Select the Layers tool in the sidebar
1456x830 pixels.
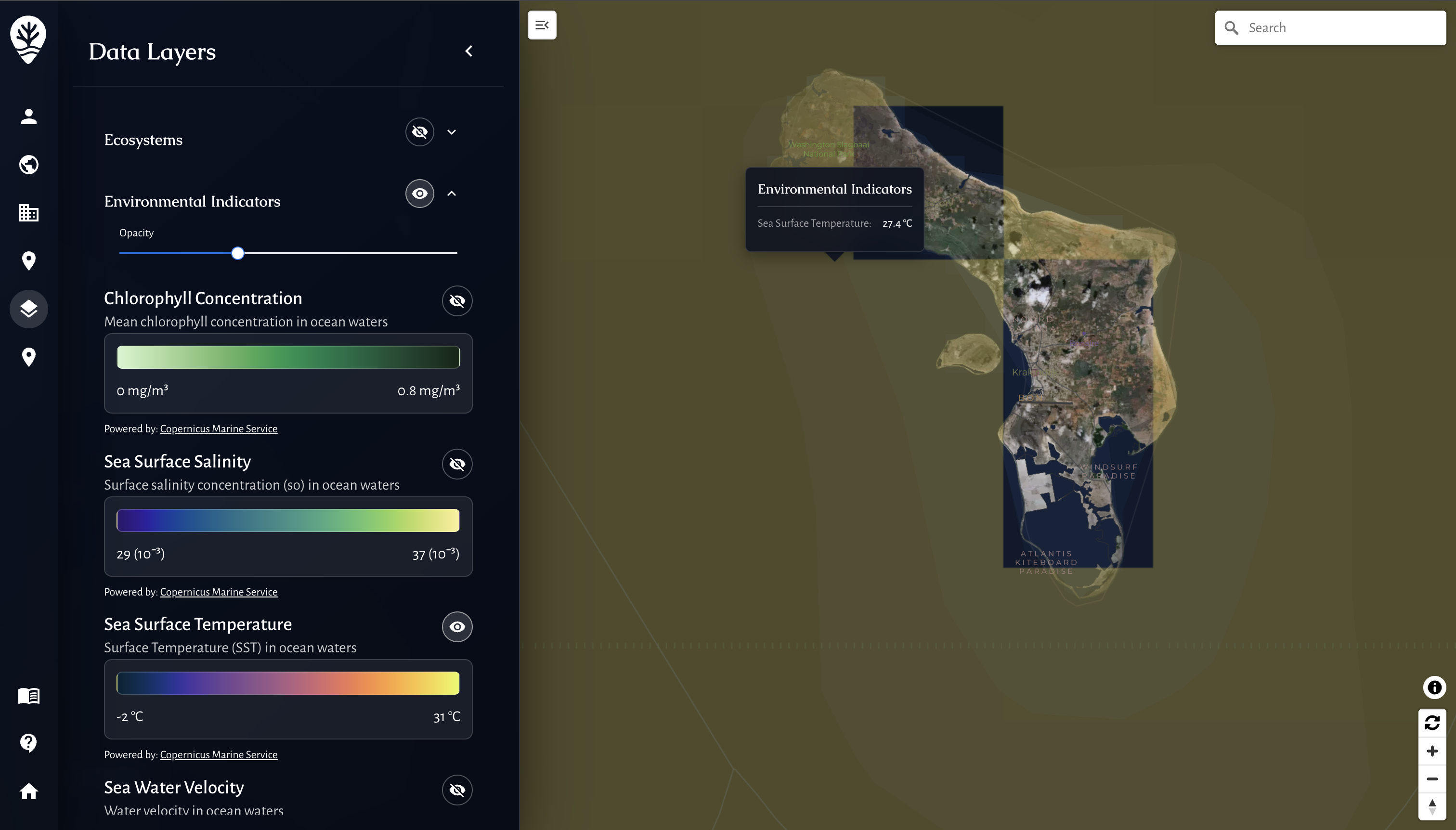pyautogui.click(x=28, y=309)
